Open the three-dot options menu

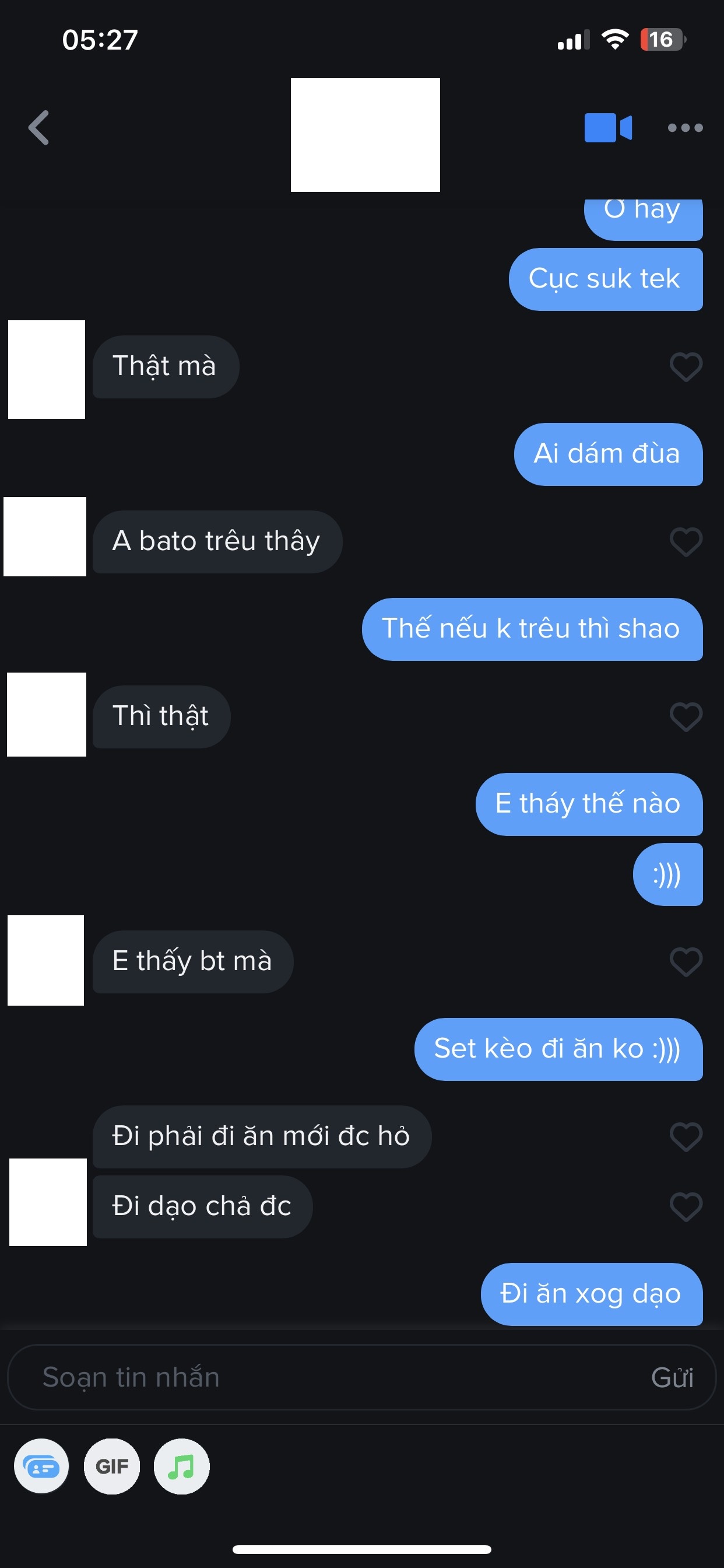(685, 128)
